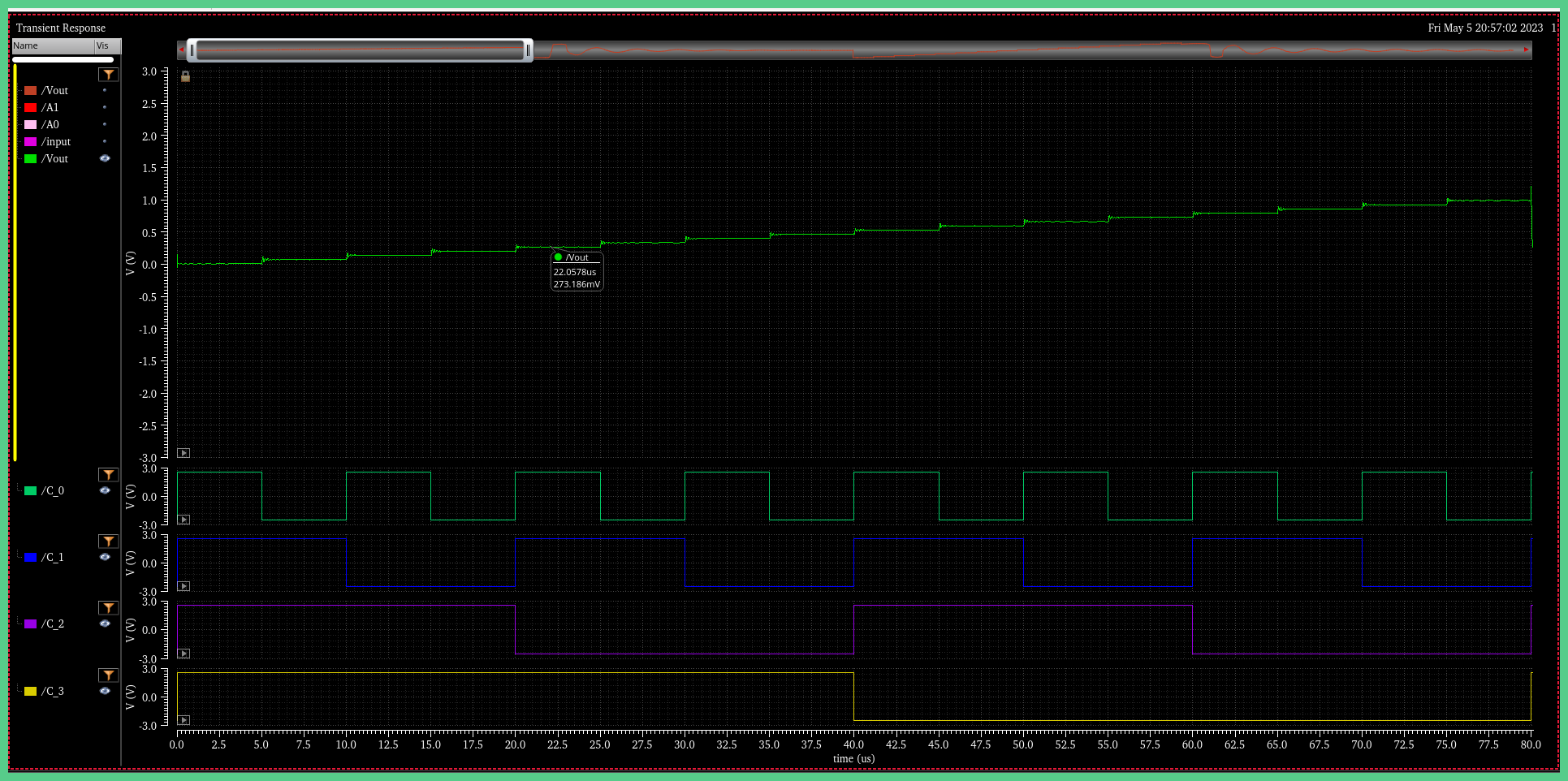Click the filter funnel icon for the /C_2 strip

108,608
